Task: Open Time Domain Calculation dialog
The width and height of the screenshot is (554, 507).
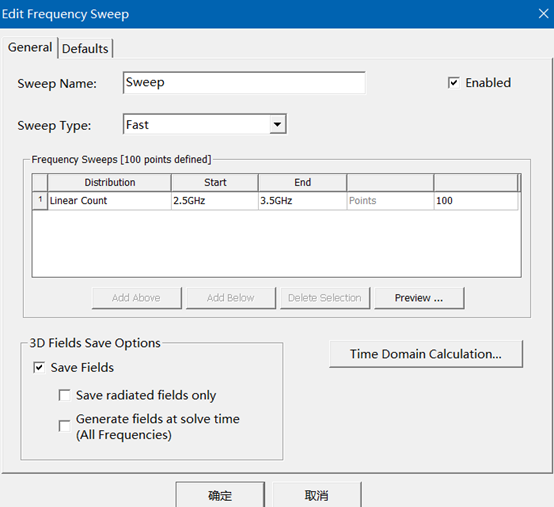Action: 426,354
